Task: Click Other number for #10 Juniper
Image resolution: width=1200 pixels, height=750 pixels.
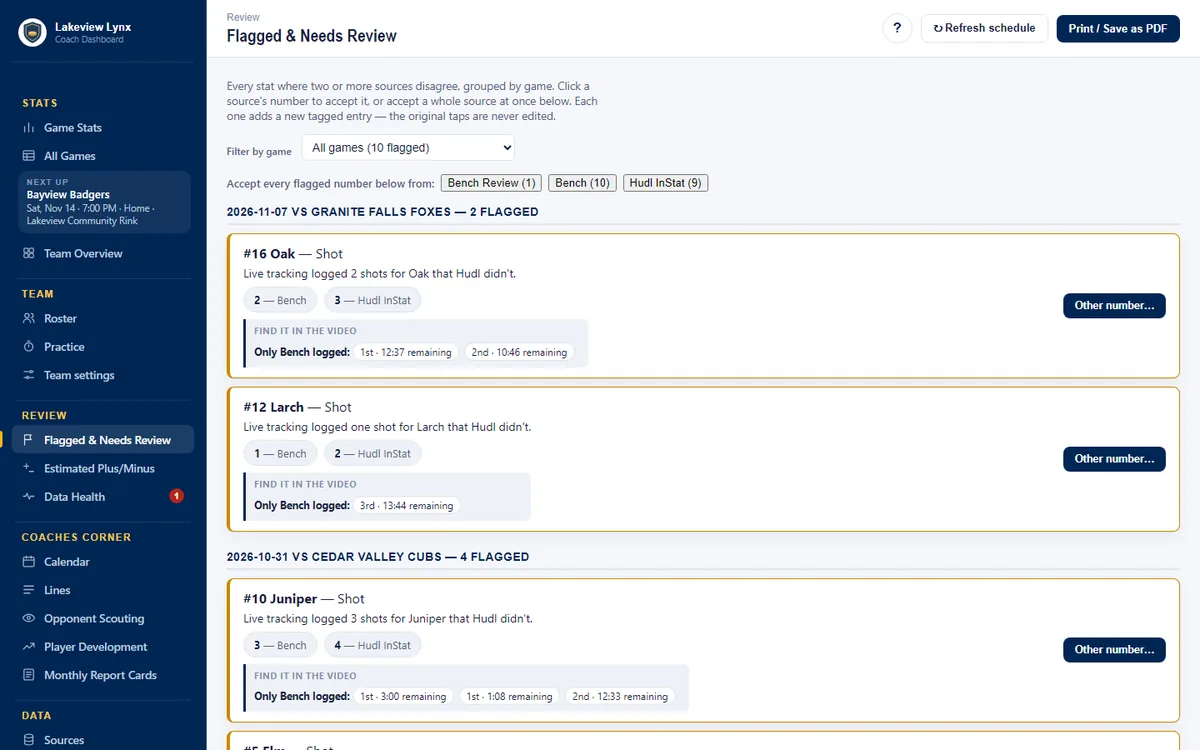Action: (x=1114, y=650)
